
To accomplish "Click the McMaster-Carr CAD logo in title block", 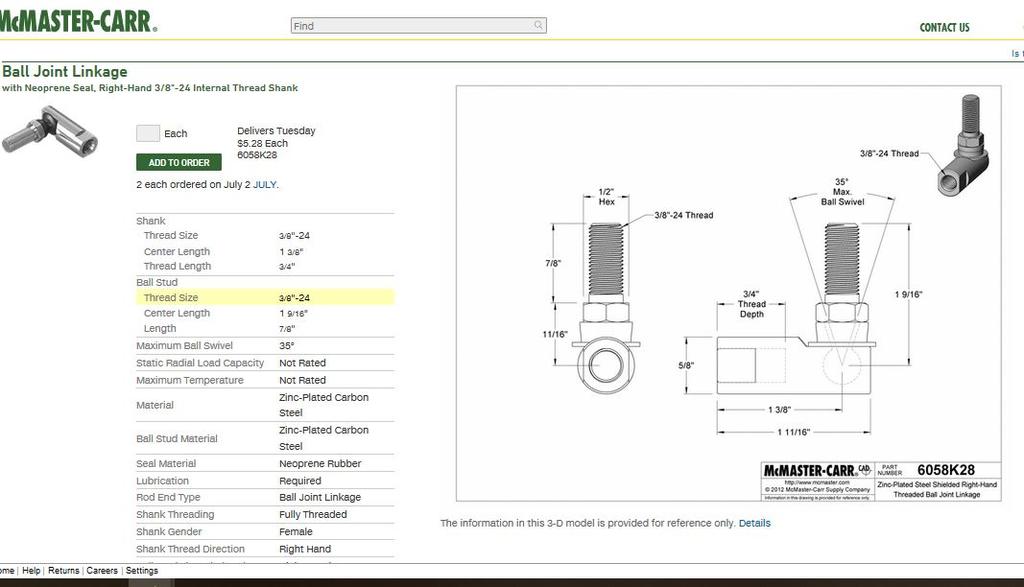I will pos(816,470).
